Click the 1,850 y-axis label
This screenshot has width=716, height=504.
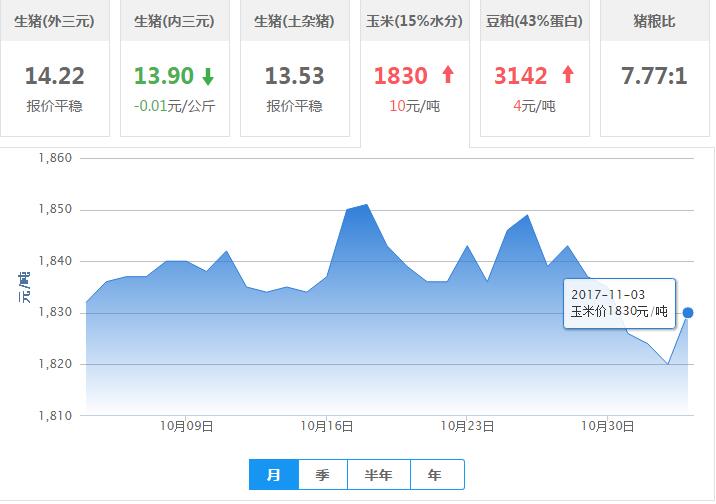click(55, 210)
